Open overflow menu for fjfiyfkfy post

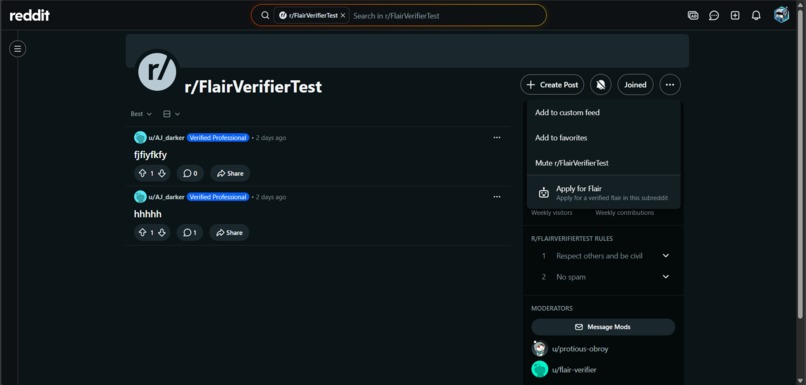click(x=497, y=138)
